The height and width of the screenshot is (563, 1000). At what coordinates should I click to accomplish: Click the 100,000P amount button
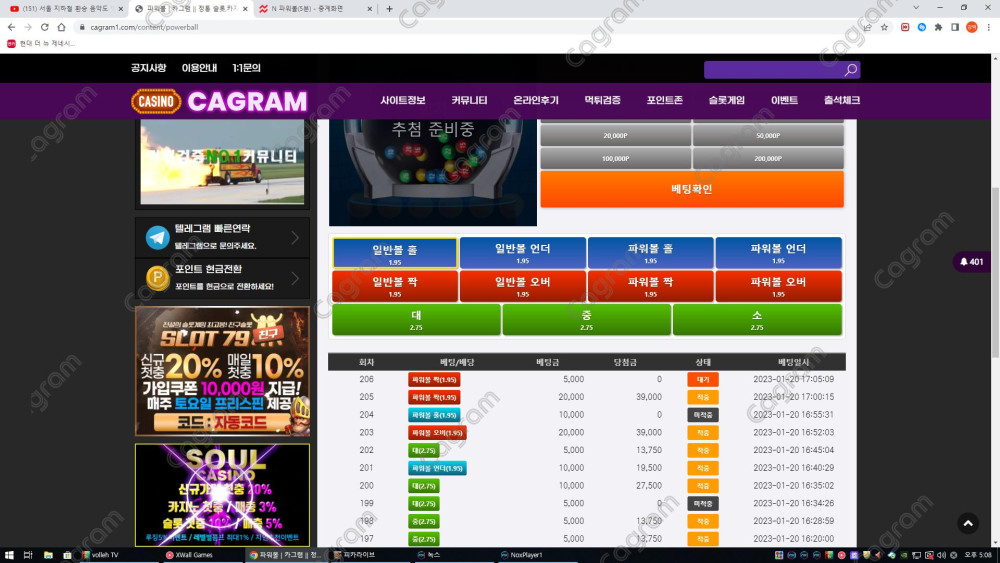point(615,158)
